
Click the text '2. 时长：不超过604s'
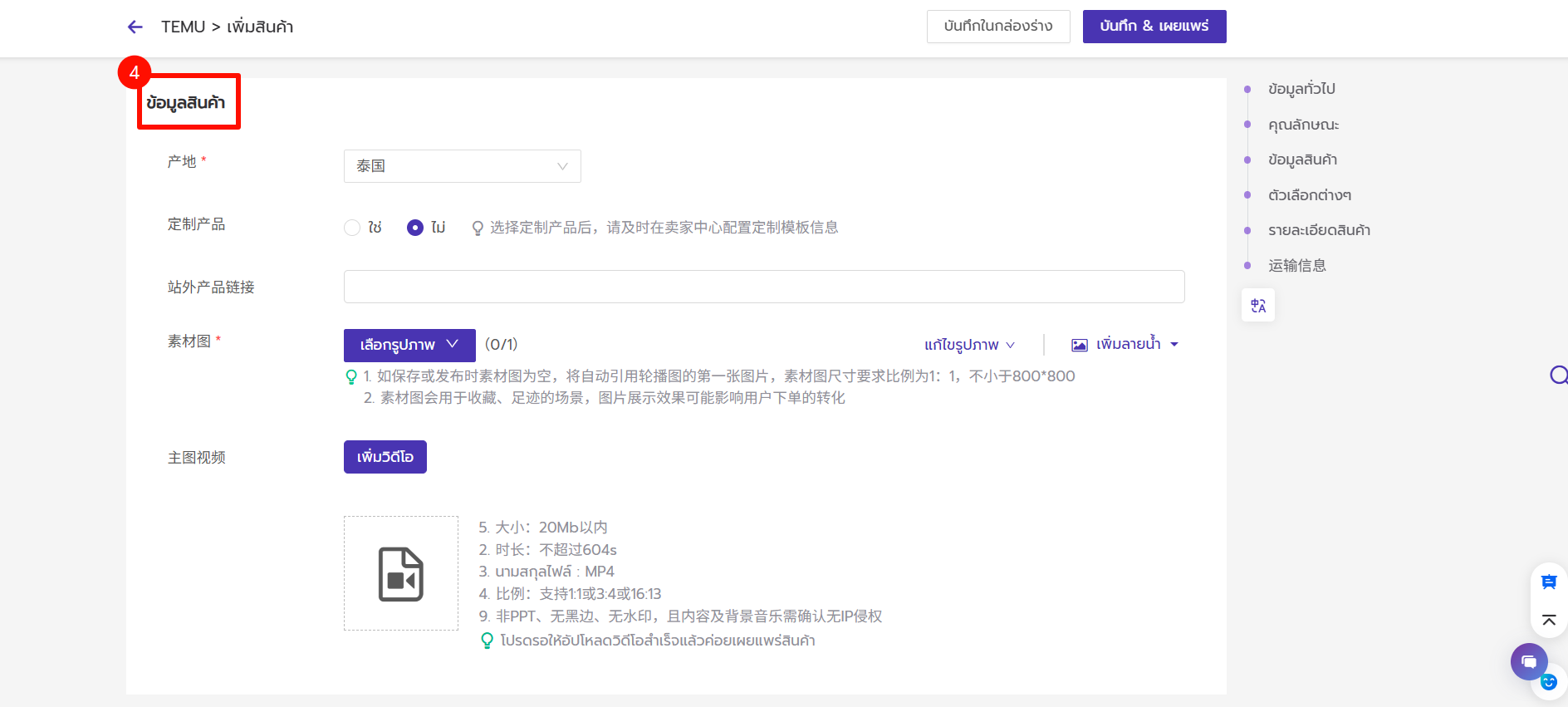pyautogui.click(x=548, y=550)
